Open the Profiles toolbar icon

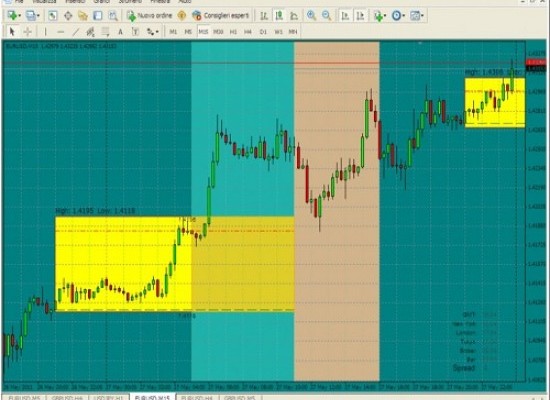pos(31,15)
